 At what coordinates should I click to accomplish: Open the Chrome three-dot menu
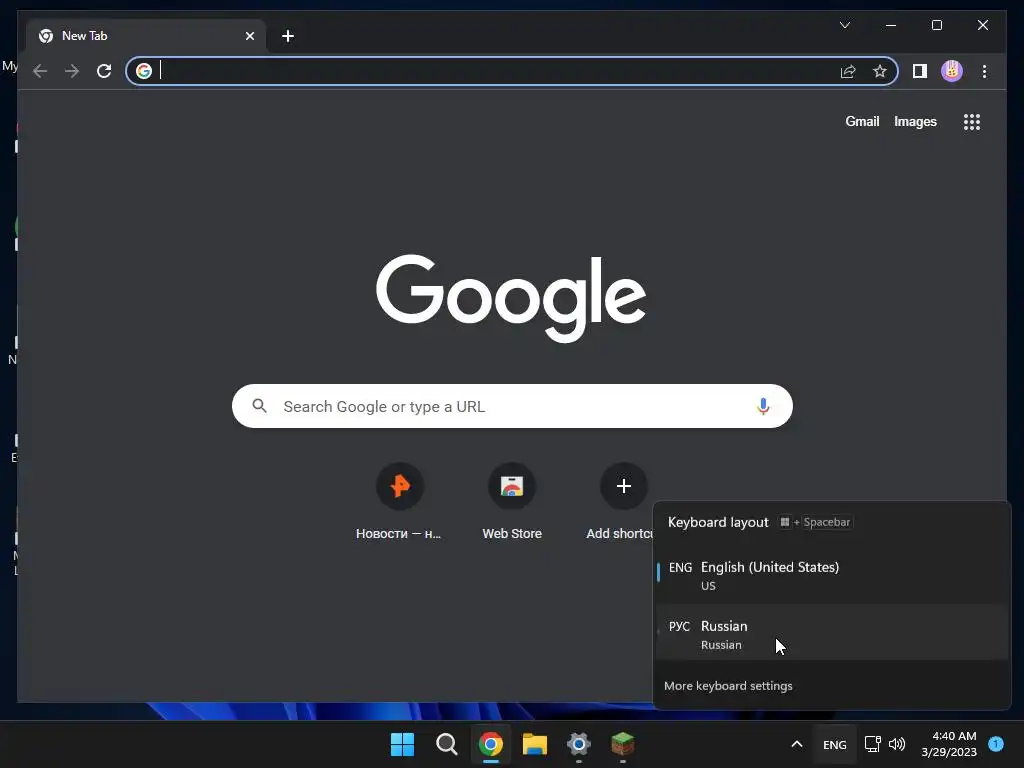[984, 71]
